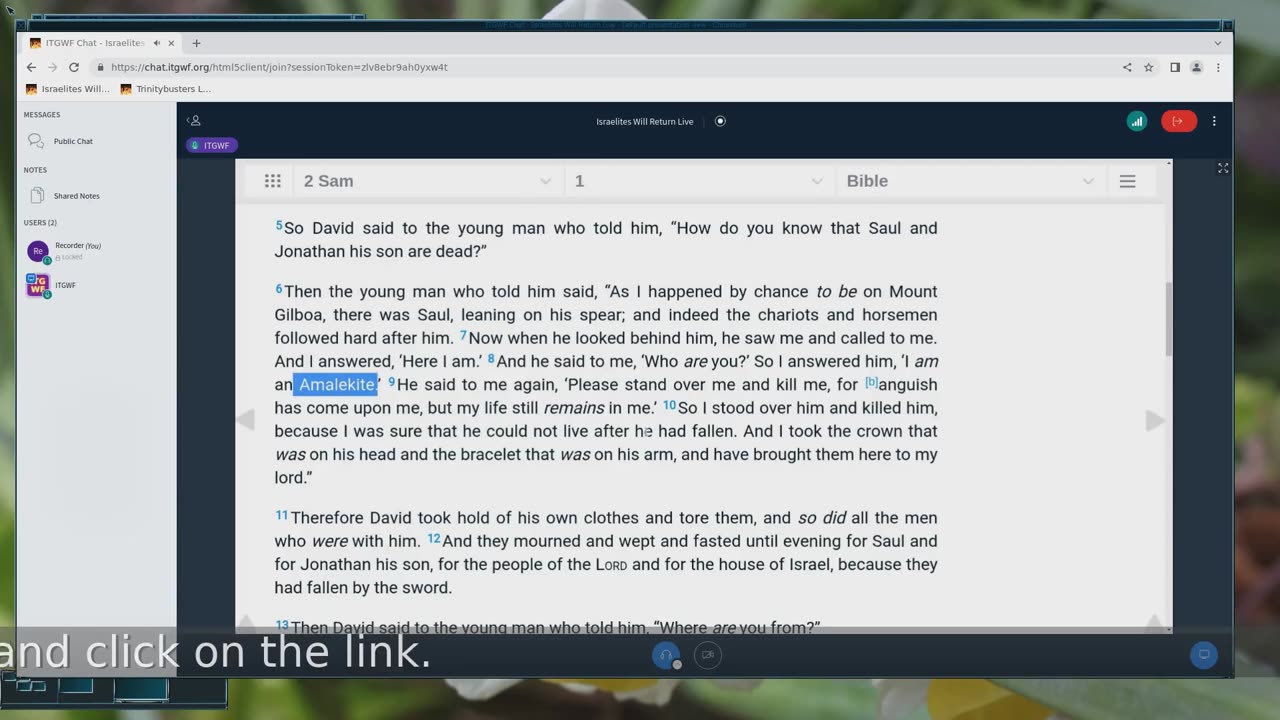Open the Bible books grid

pos(272,181)
